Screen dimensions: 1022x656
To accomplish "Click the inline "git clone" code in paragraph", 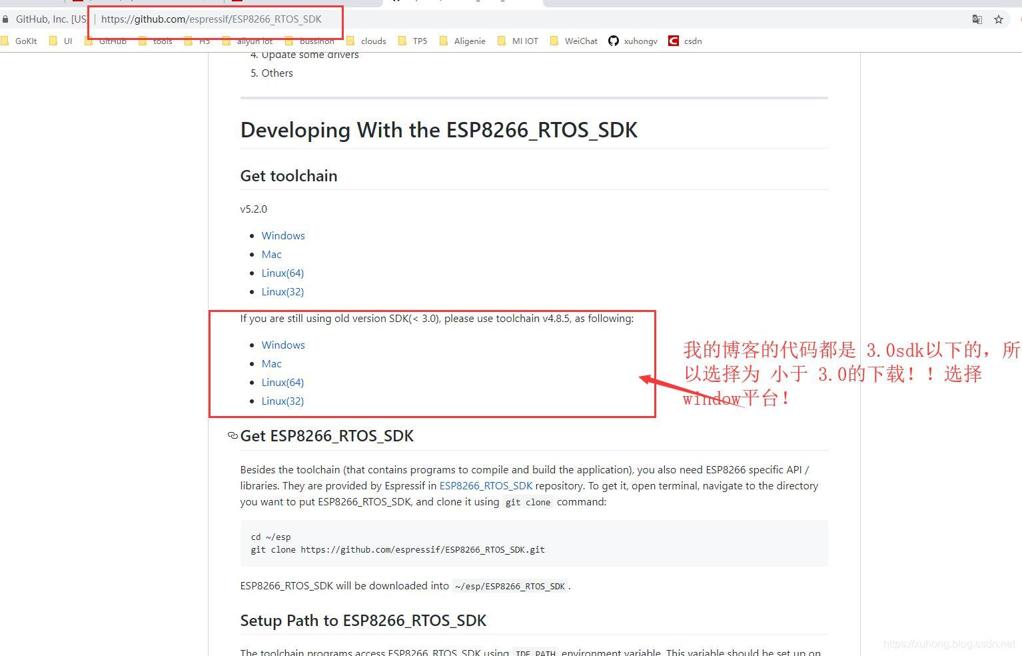I will pyautogui.click(x=528, y=502).
